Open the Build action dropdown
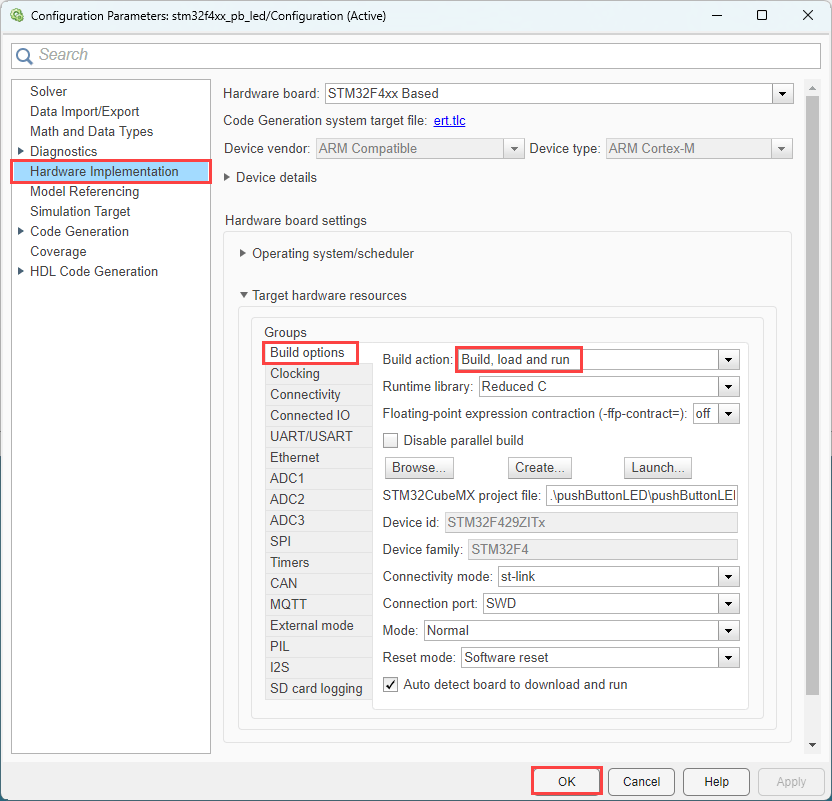This screenshot has height=801, width=832. tap(729, 360)
